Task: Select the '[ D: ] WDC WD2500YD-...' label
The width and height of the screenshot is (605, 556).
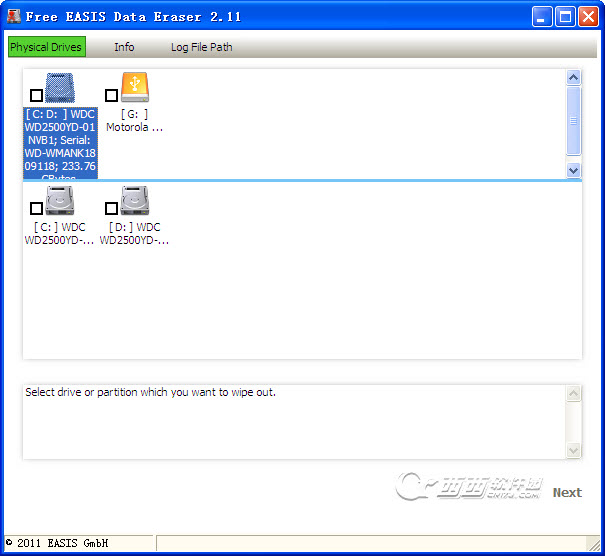Action: (134, 233)
